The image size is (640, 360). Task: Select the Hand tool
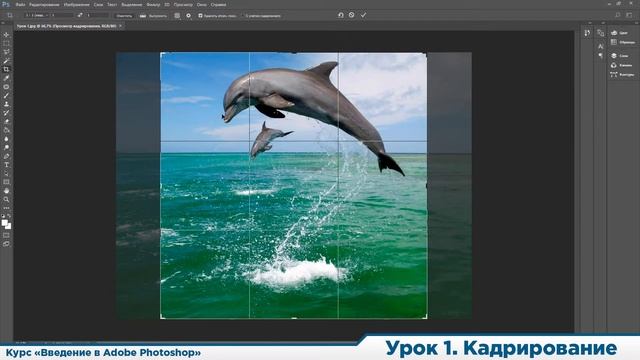click(6, 191)
